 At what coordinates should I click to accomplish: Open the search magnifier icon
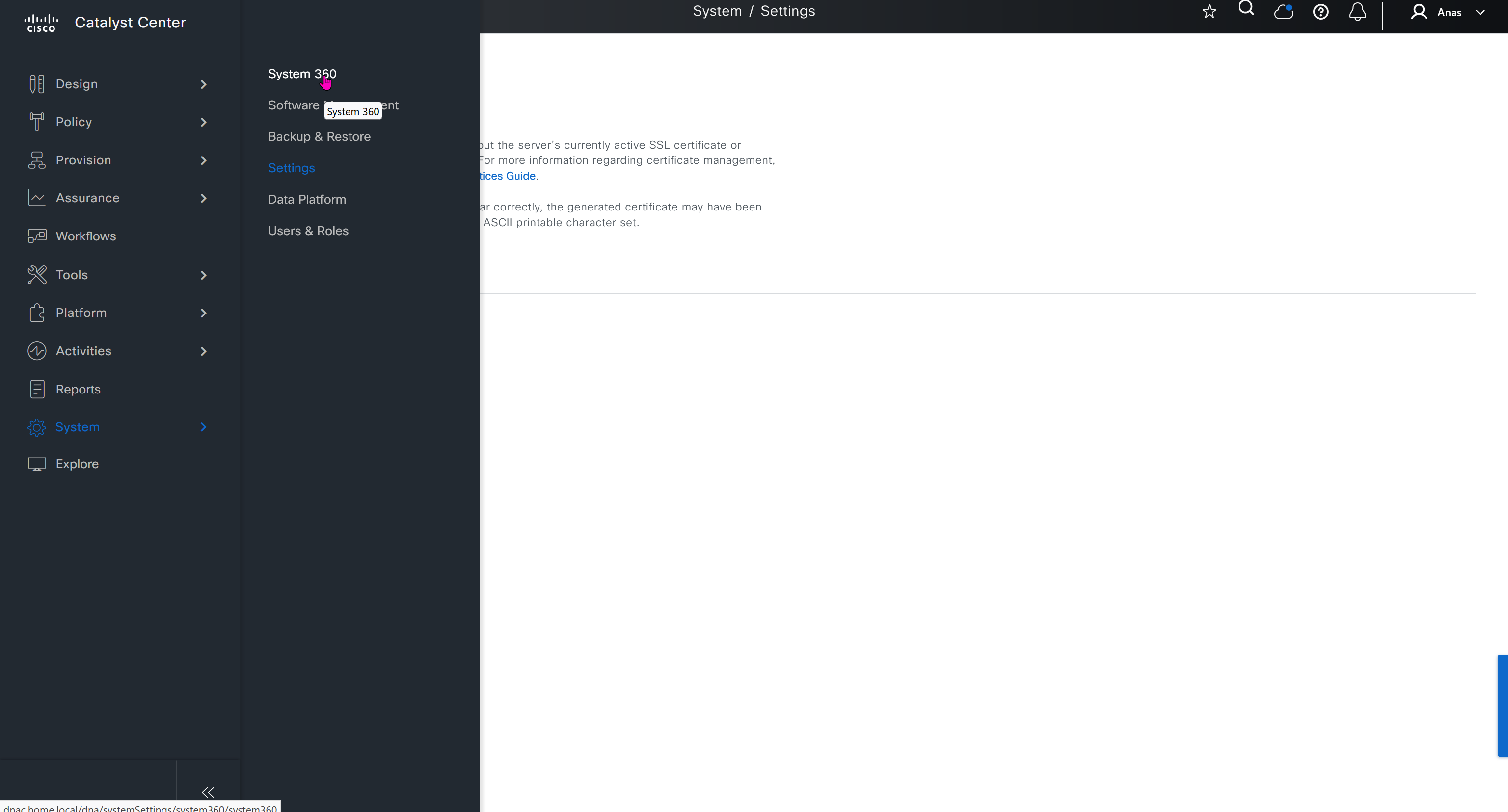click(x=1246, y=9)
